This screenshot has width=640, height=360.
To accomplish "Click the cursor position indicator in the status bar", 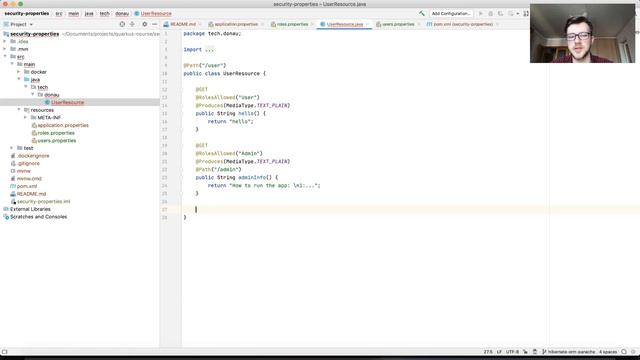I will click(x=488, y=351).
